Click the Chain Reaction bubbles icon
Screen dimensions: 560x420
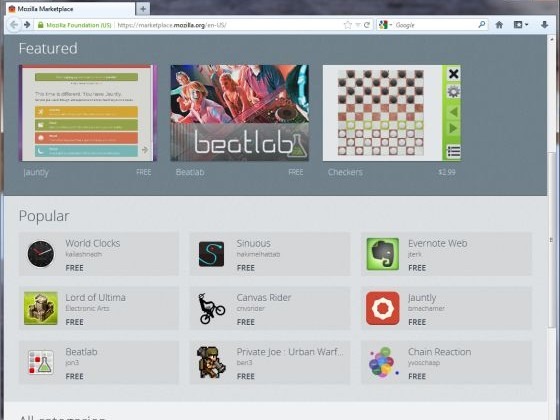(x=383, y=362)
